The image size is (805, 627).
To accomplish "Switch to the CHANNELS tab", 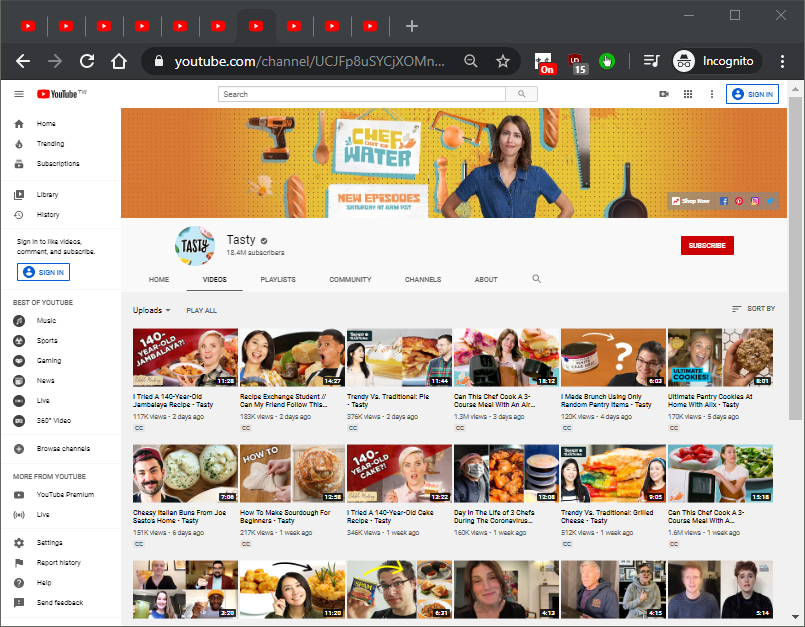I will pos(423,279).
